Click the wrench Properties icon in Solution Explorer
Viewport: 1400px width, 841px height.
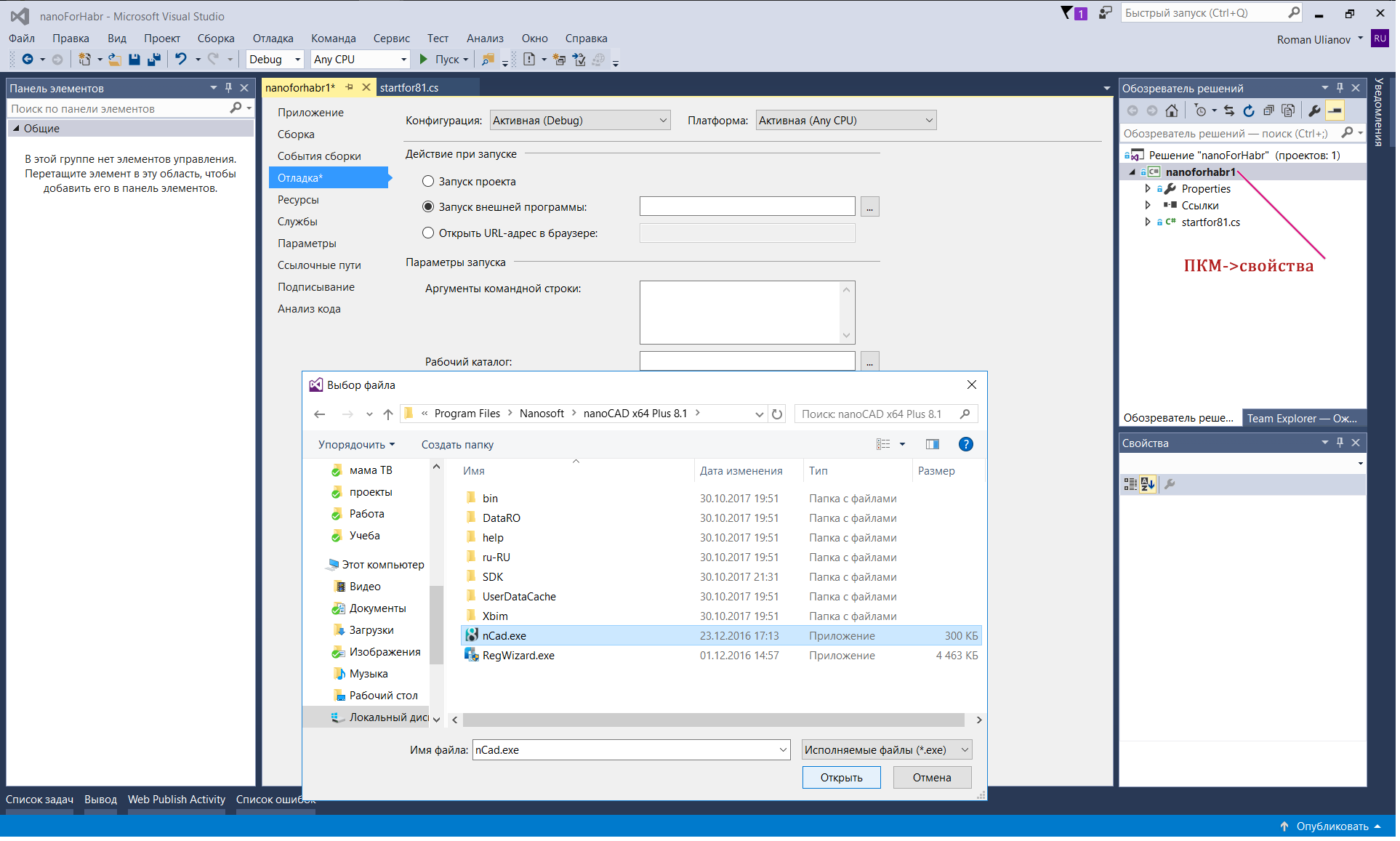click(x=1314, y=110)
